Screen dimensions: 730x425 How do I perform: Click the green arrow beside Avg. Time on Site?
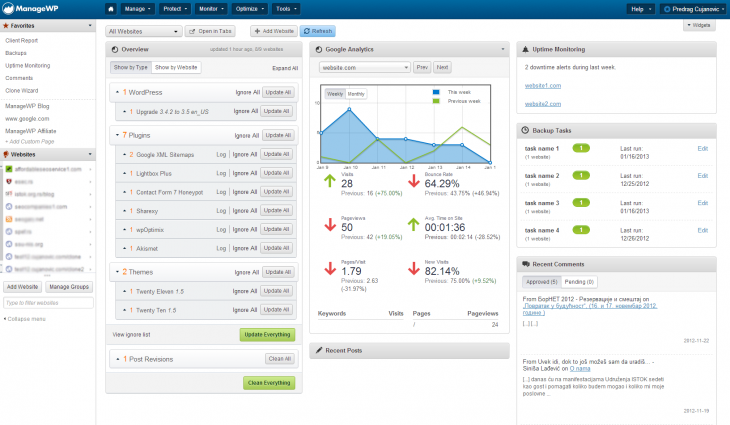(x=414, y=225)
